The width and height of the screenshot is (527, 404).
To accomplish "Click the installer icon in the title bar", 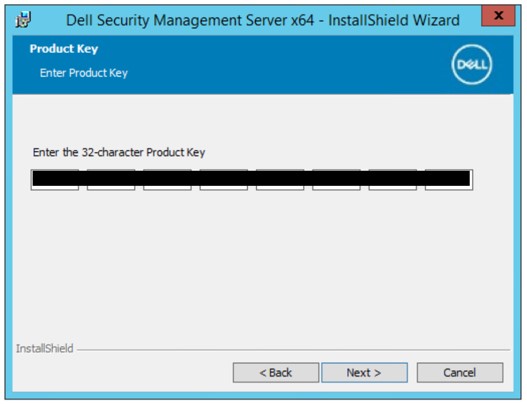I will [x=24, y=20].
